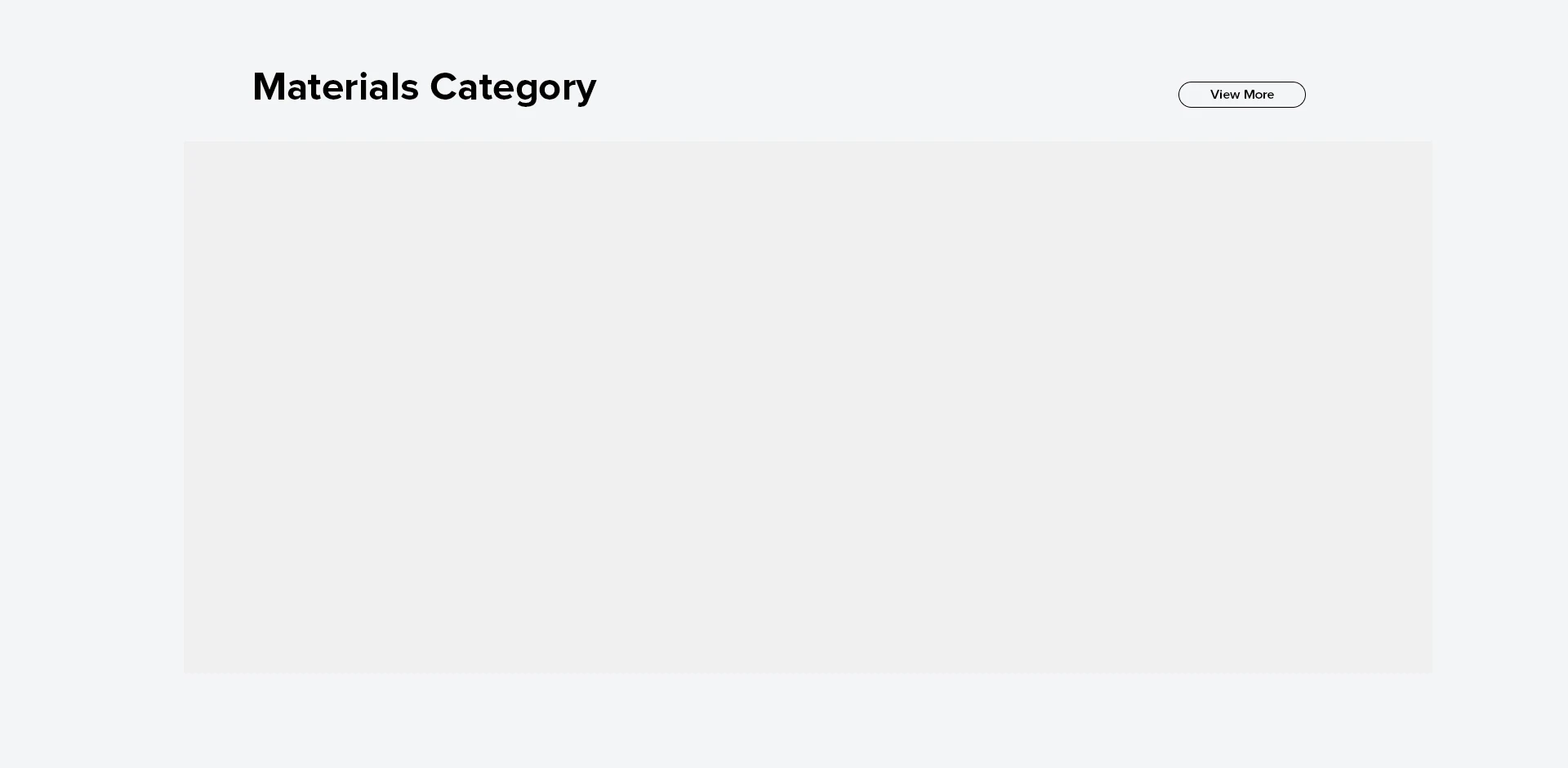
Task: Click the Materials Category heading
Action: 424,87
